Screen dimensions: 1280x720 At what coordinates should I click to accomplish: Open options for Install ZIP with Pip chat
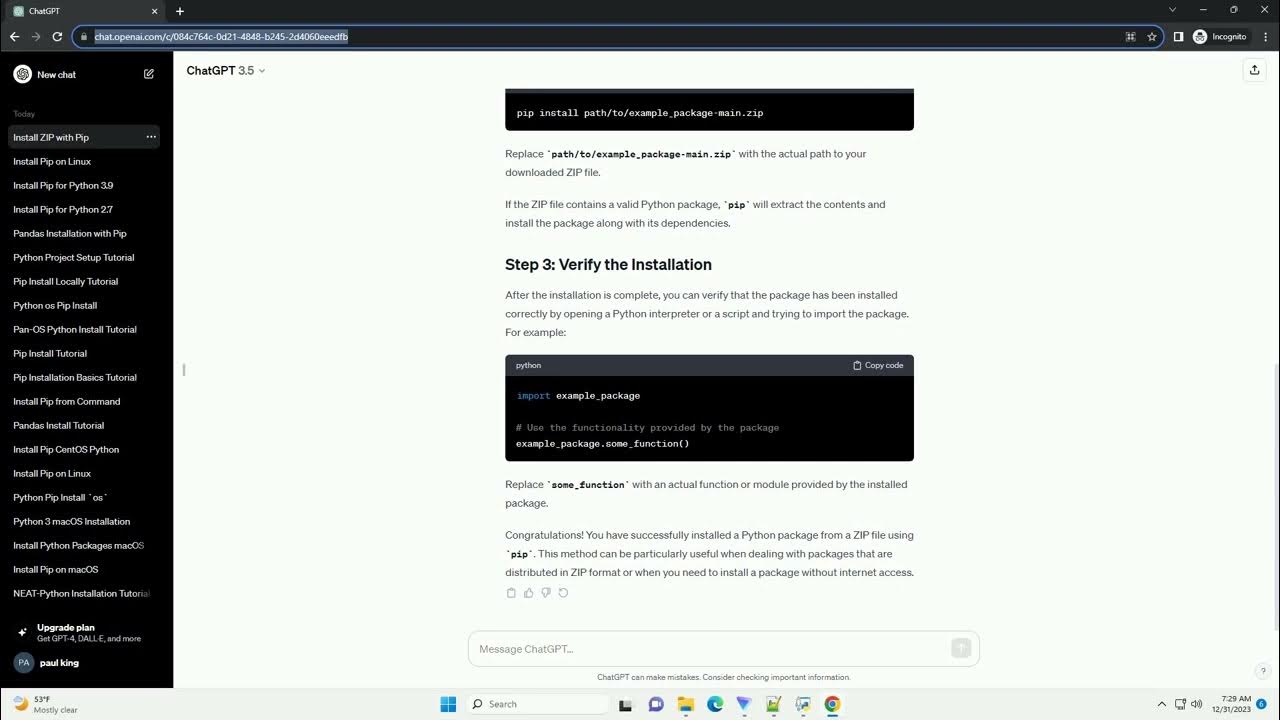[x=151, y=137]
